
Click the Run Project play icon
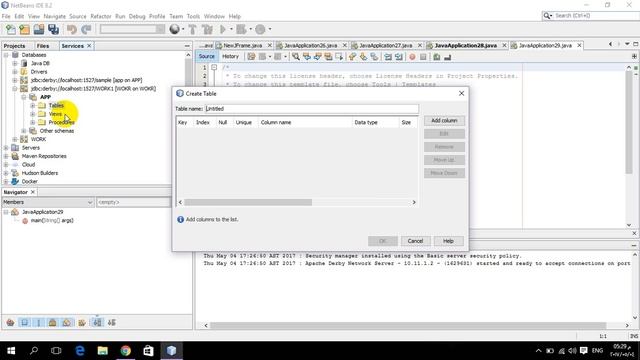point(223,29)
